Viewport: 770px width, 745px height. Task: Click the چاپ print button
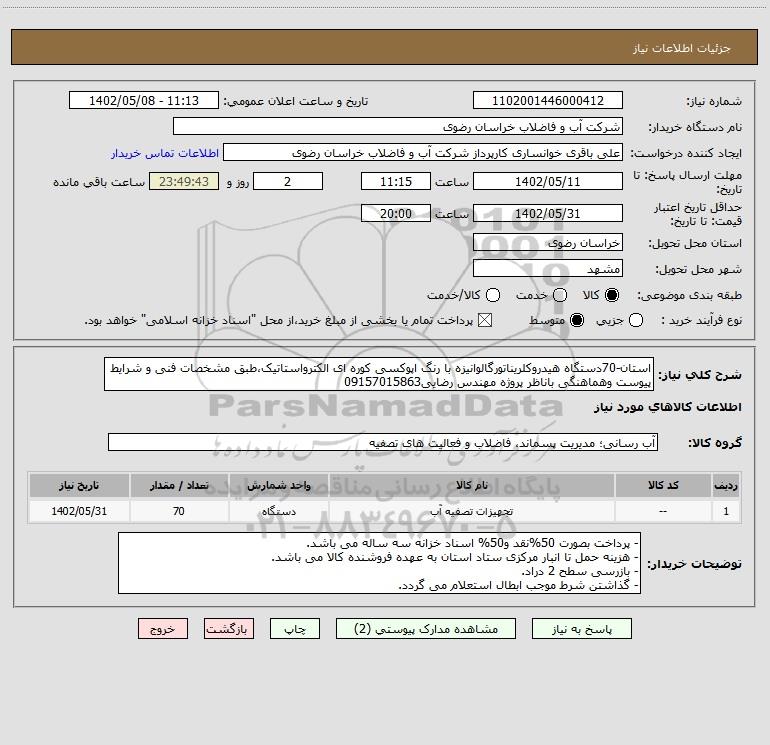click(295, 629)
